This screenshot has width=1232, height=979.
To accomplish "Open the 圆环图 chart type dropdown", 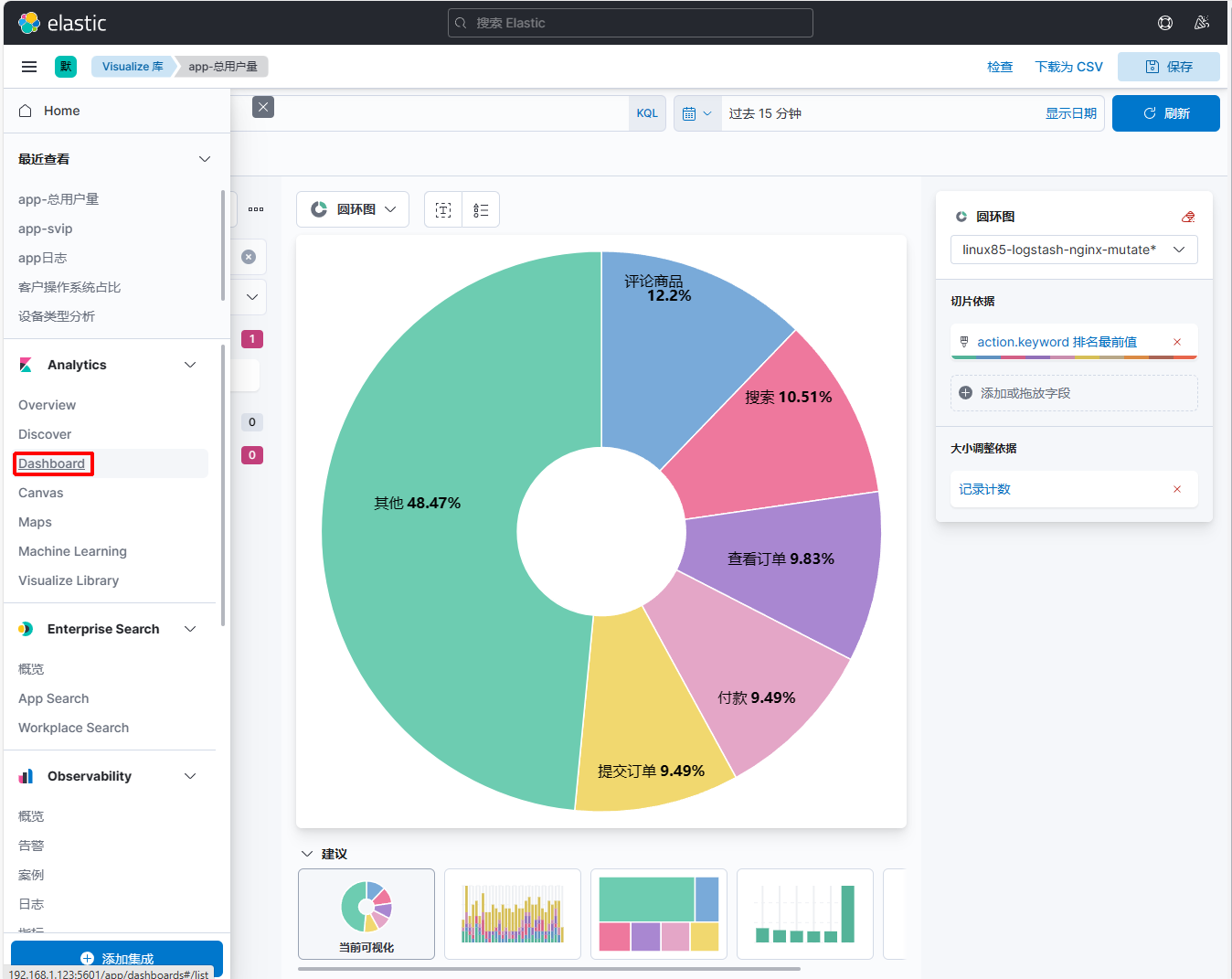I will [353, 209].
